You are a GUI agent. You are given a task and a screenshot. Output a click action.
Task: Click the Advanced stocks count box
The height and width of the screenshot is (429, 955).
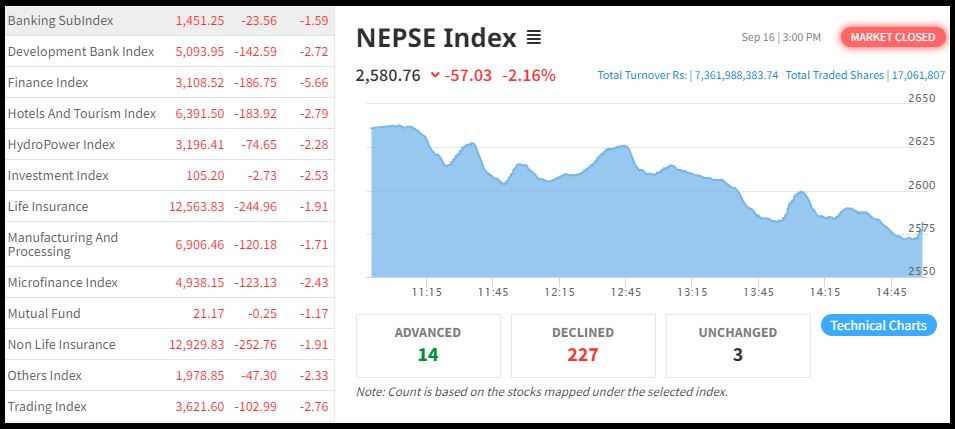click(x=428, y=344)
